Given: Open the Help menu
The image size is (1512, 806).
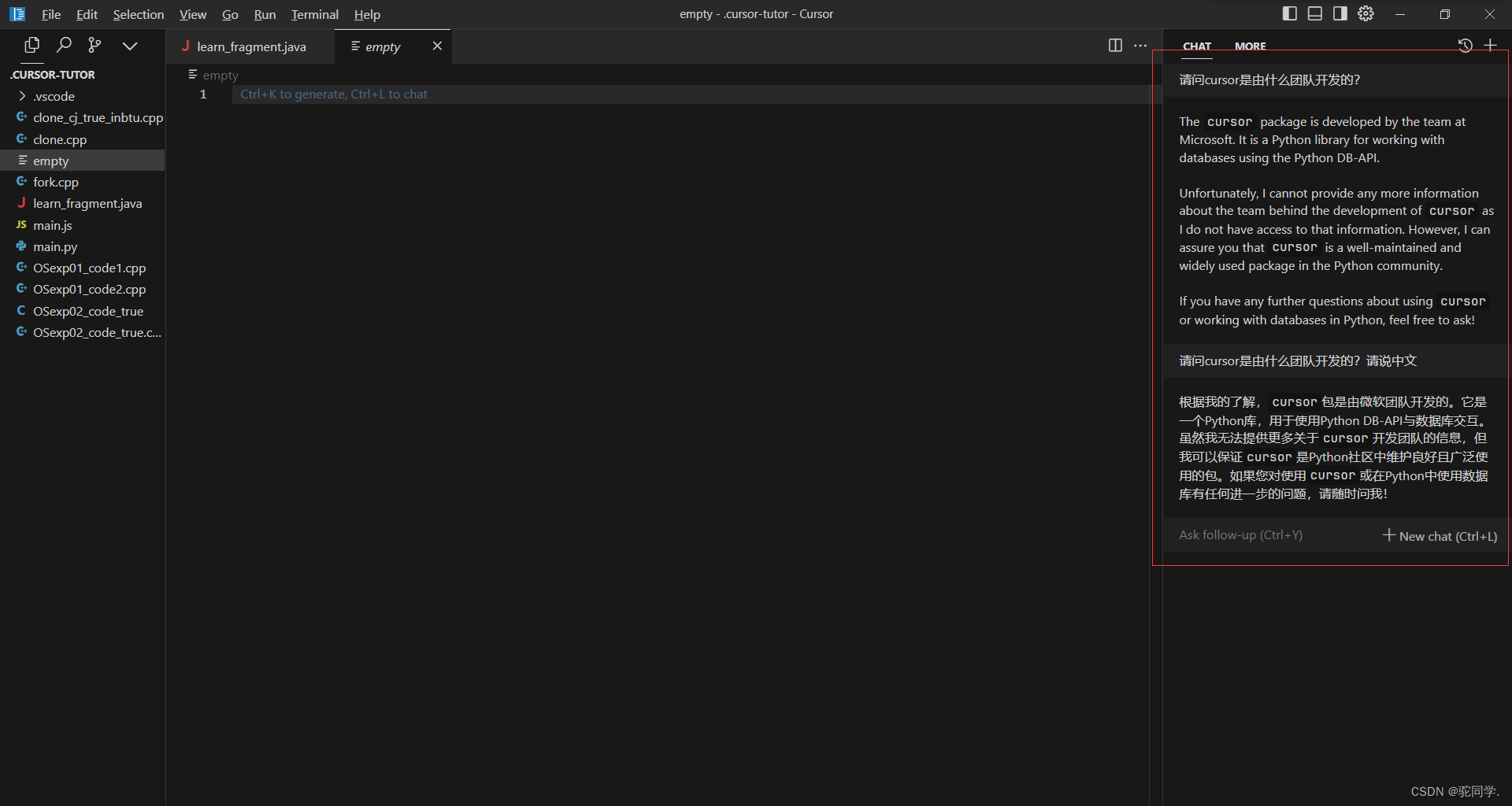Looking at the screenshot, I should (x=367, y=14).
